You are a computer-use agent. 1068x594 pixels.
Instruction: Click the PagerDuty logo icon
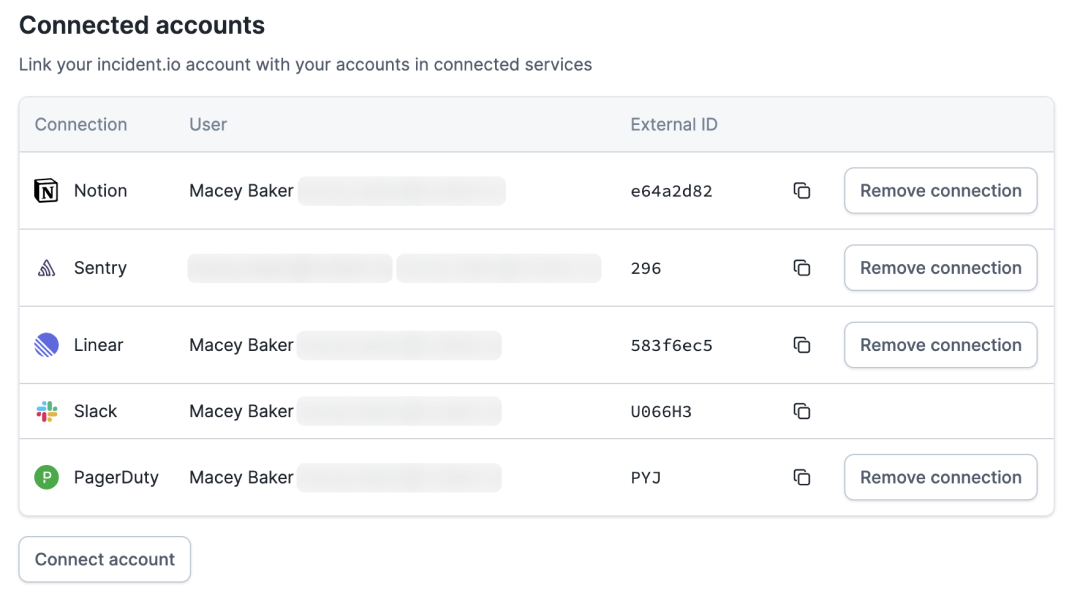coord(47,478)
